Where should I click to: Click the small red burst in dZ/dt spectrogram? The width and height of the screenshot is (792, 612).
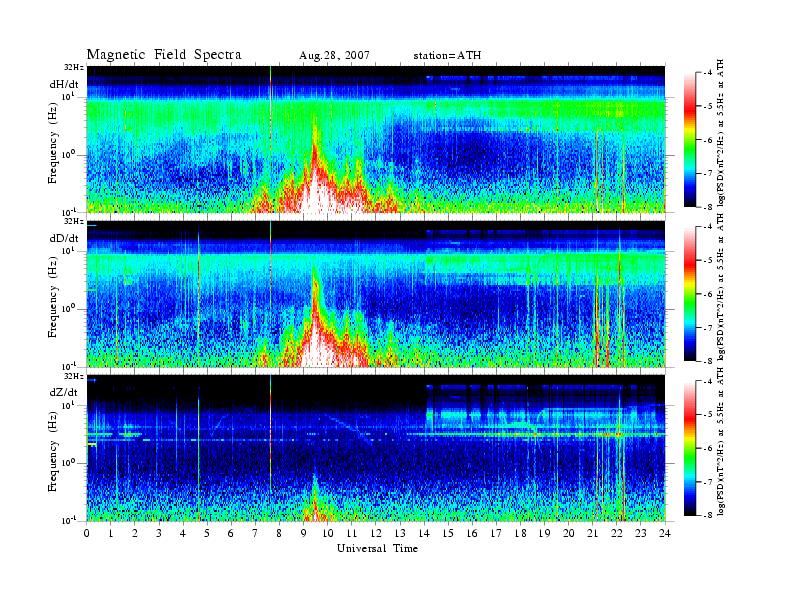coord(315,510)
